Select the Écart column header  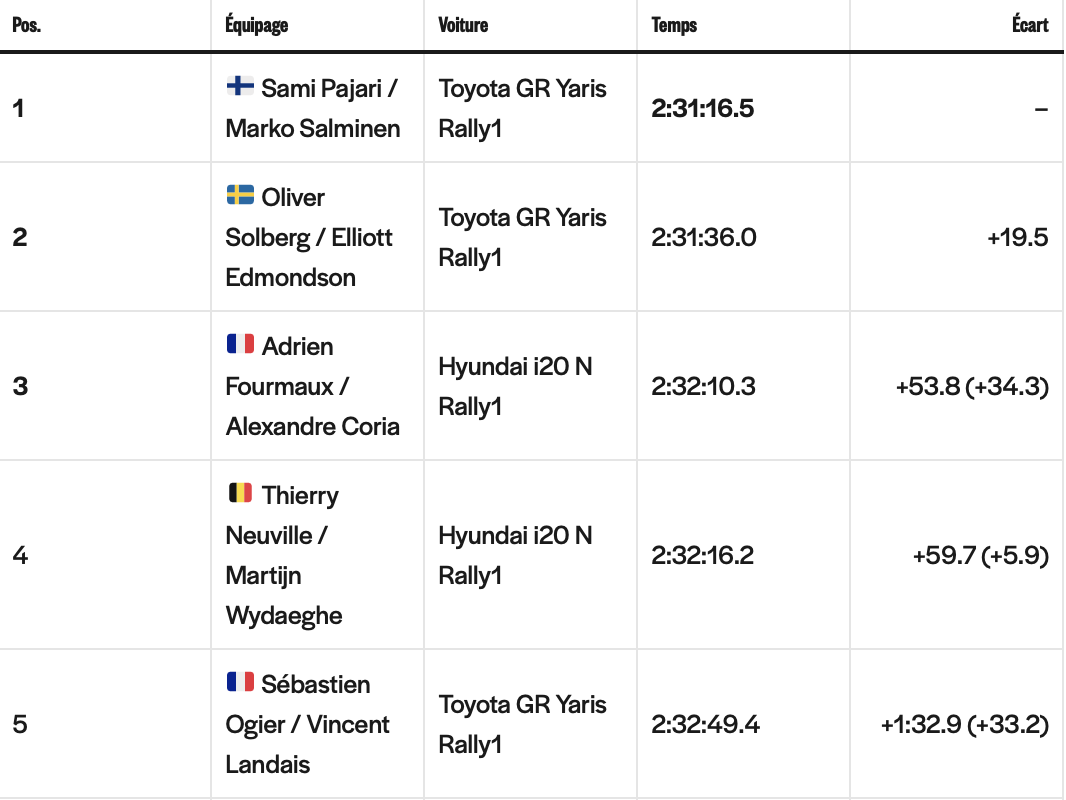pos(1030,24)
